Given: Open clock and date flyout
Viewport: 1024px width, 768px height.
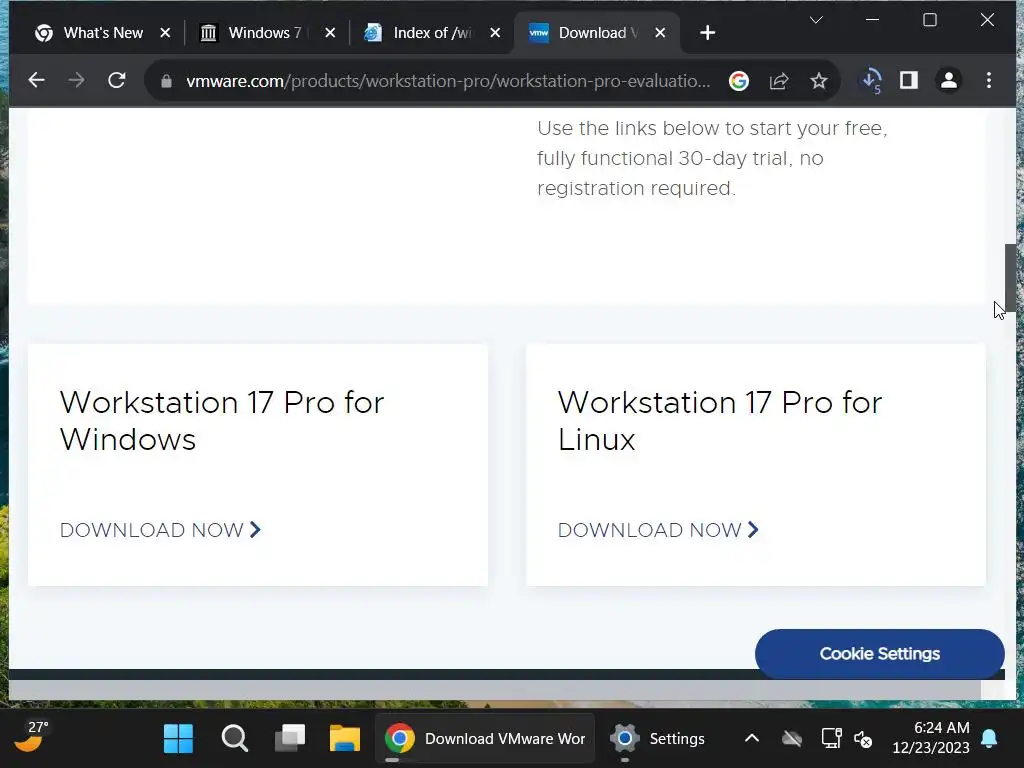Looking at the screenshot, I should coord(931,738).
